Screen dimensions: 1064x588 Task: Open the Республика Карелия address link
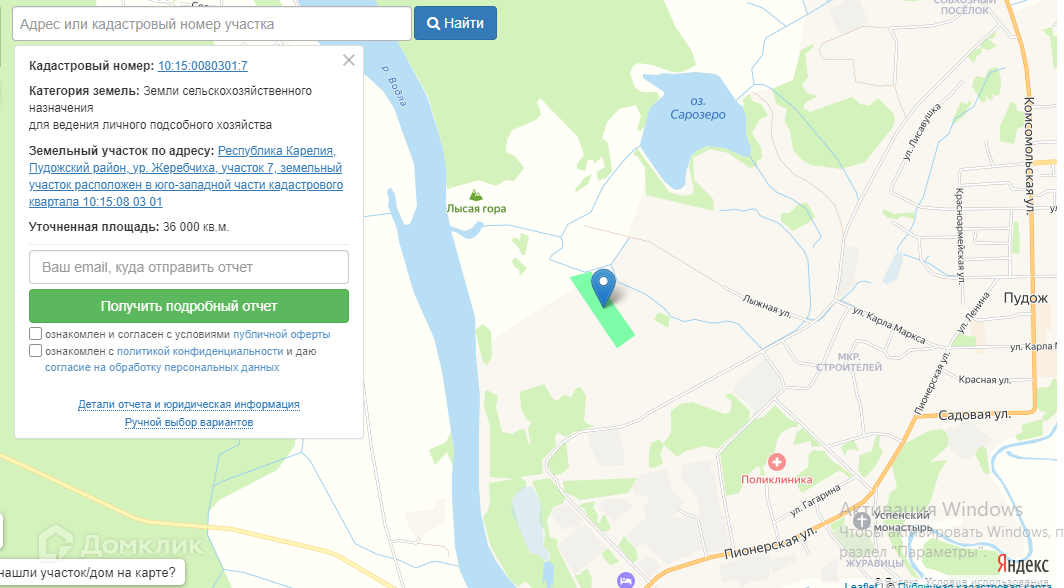(277, 150)
